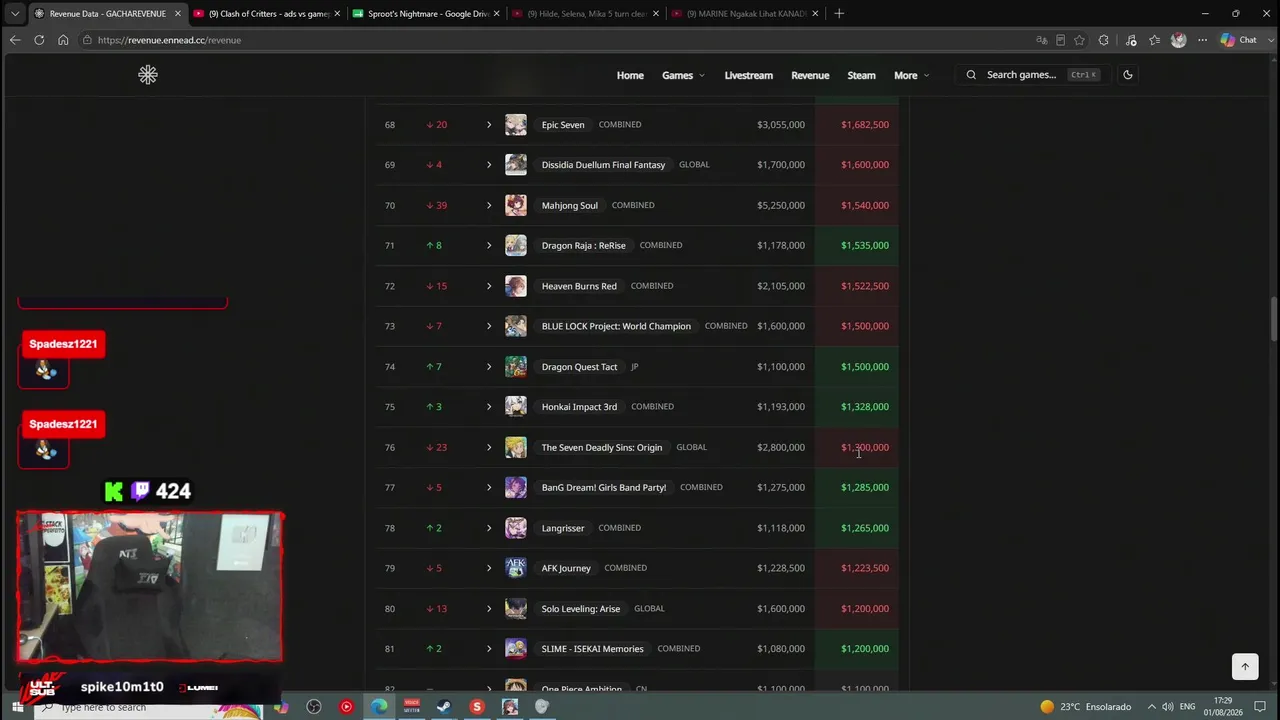Click the taskbar search box
Image resolution: width=1280 pixels, height=720 pixels.
pos(150,707)
